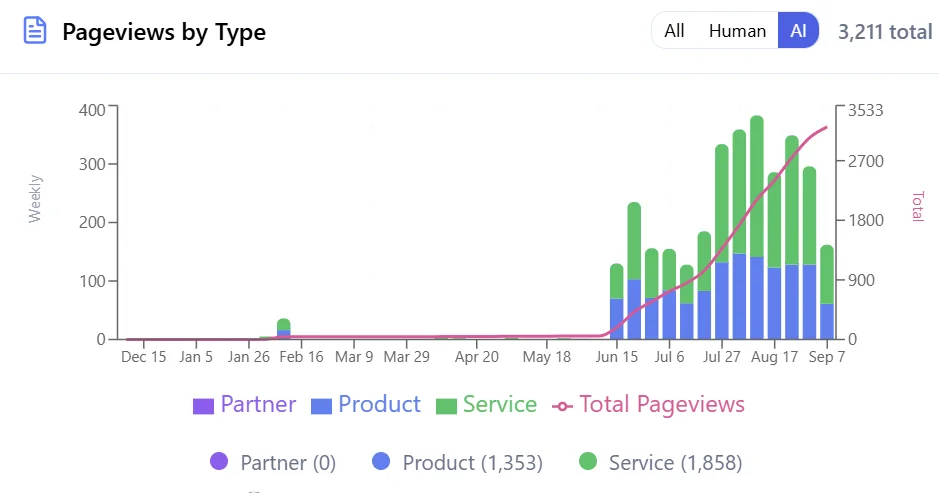Toggle the Total Pageviews line in legend
Screen dimensions: 939x493
(x=649, y=404)
